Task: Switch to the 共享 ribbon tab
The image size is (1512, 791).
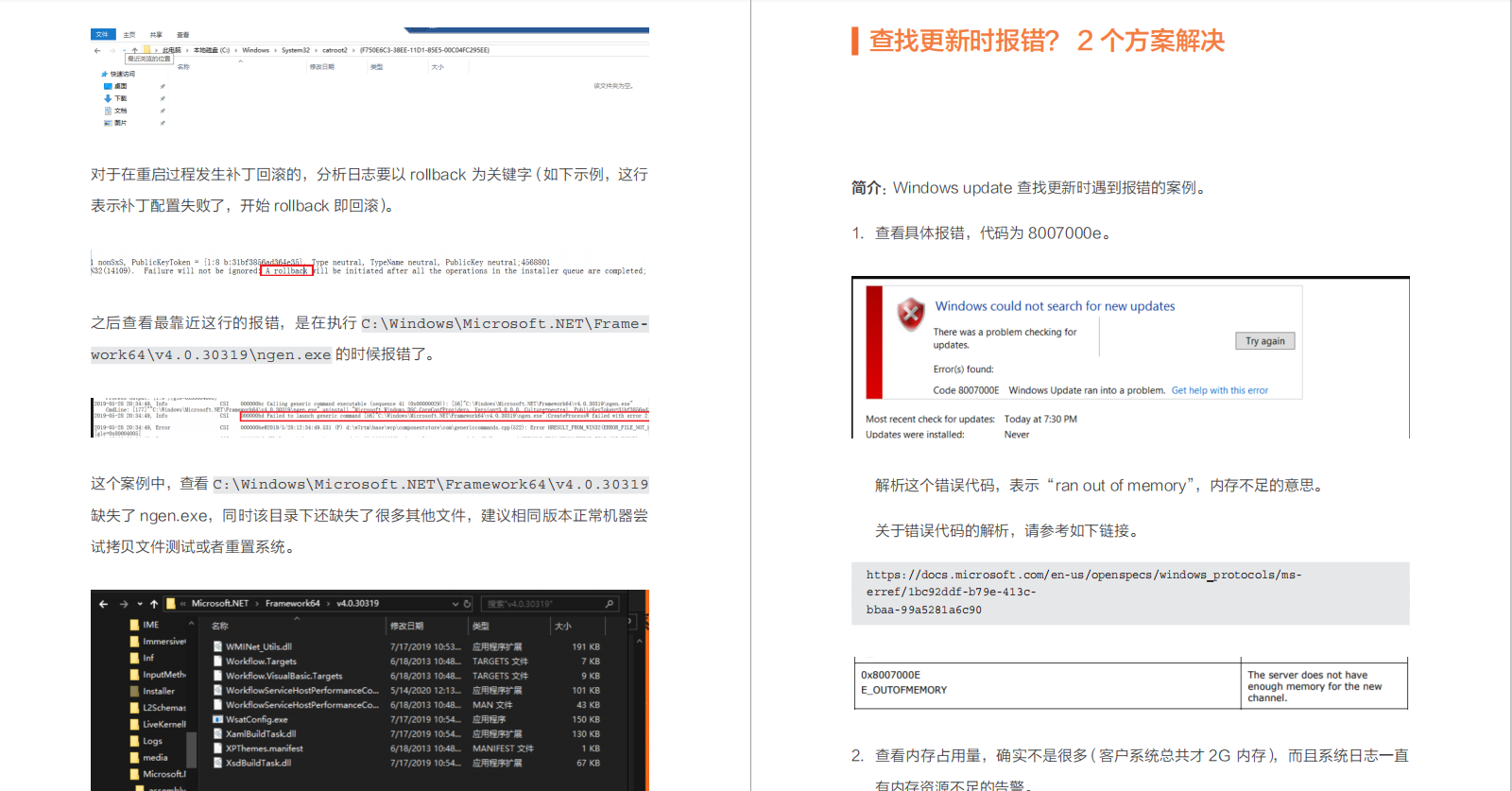Action: pos(156,35)
